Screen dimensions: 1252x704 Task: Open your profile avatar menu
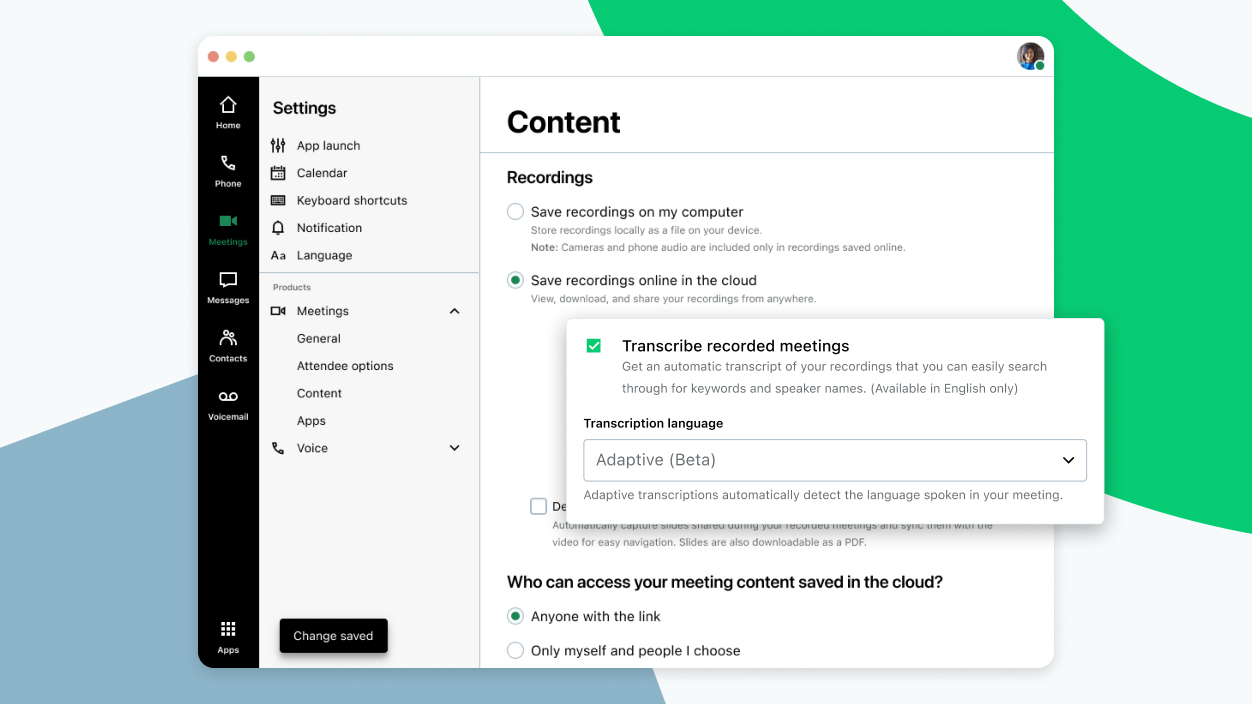click(x=1030, y=56)
